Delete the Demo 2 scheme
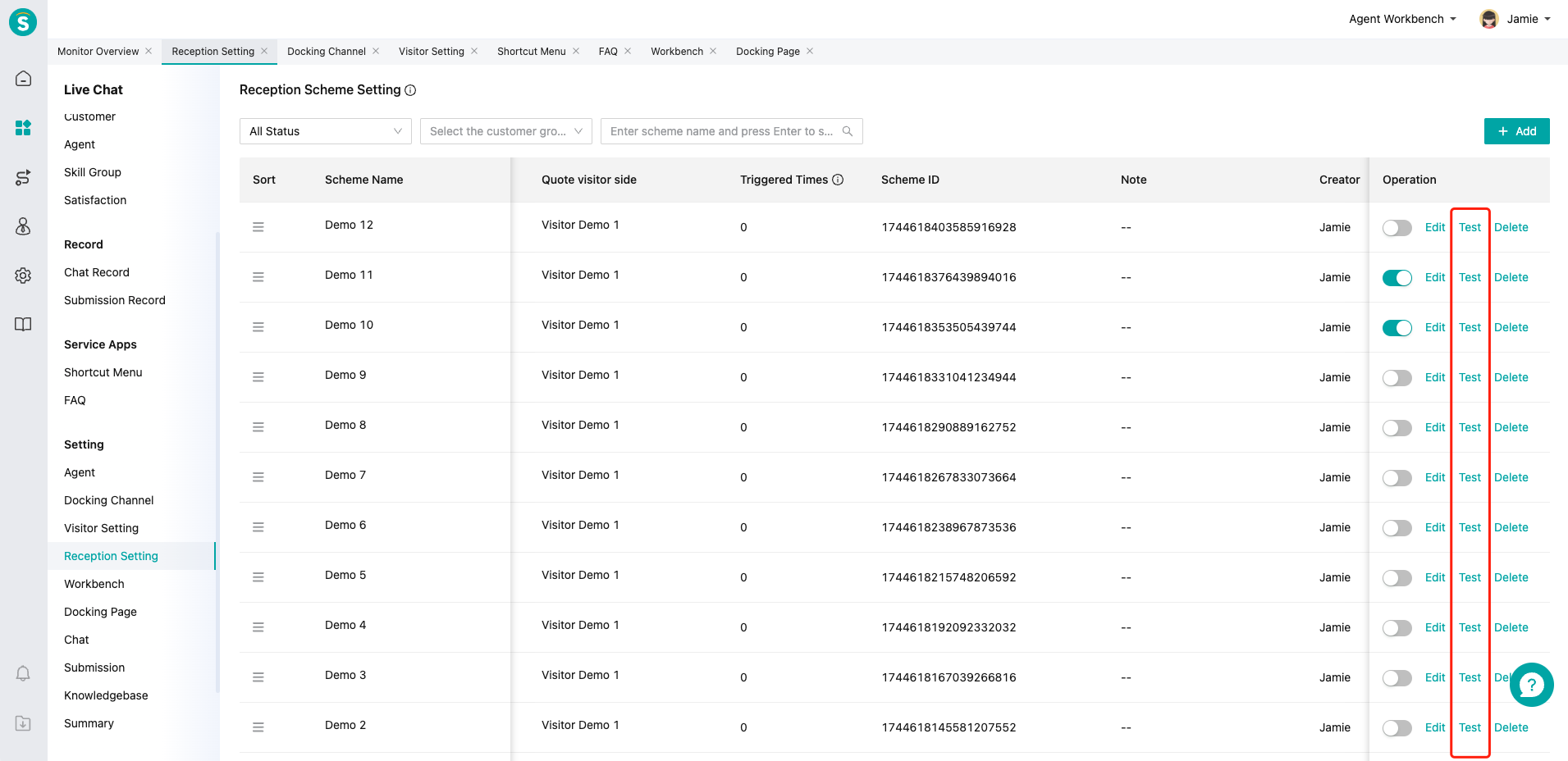This screenshot has height=761, width=1568. 1511,727
